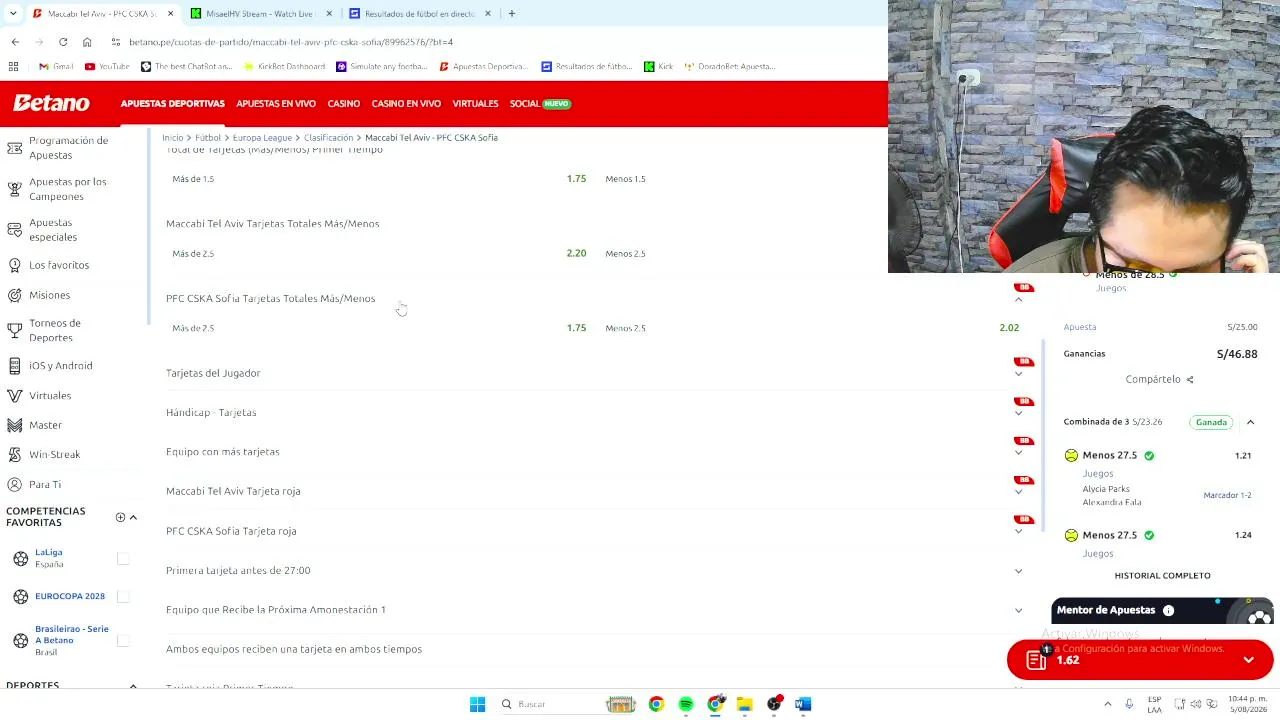
Task: Go to Casino en Vivo
Action: [406, 104]
